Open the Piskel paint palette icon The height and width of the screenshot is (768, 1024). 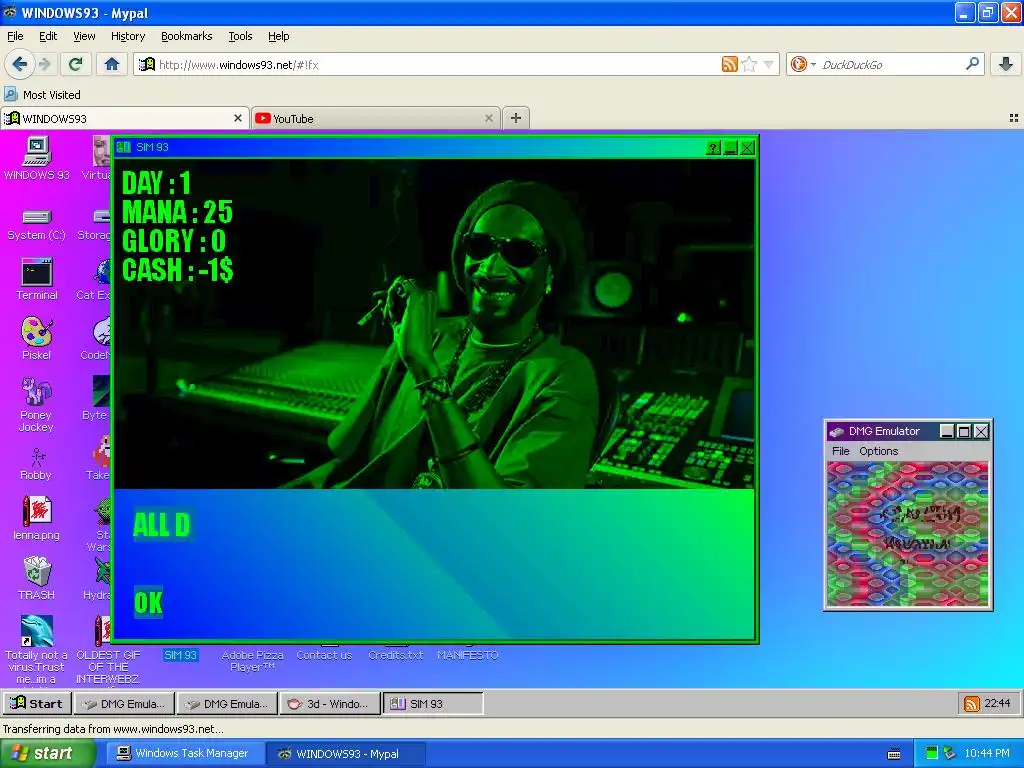coord(37,338)
